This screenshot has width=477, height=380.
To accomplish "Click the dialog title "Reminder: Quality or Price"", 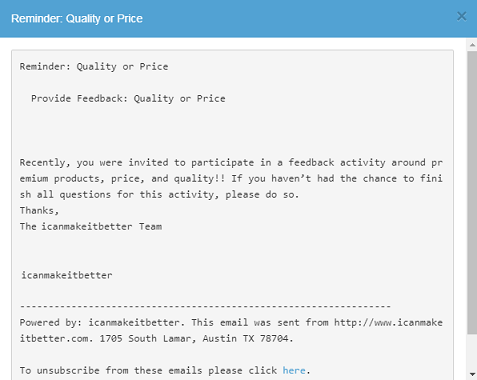I will tap(77, 19).
